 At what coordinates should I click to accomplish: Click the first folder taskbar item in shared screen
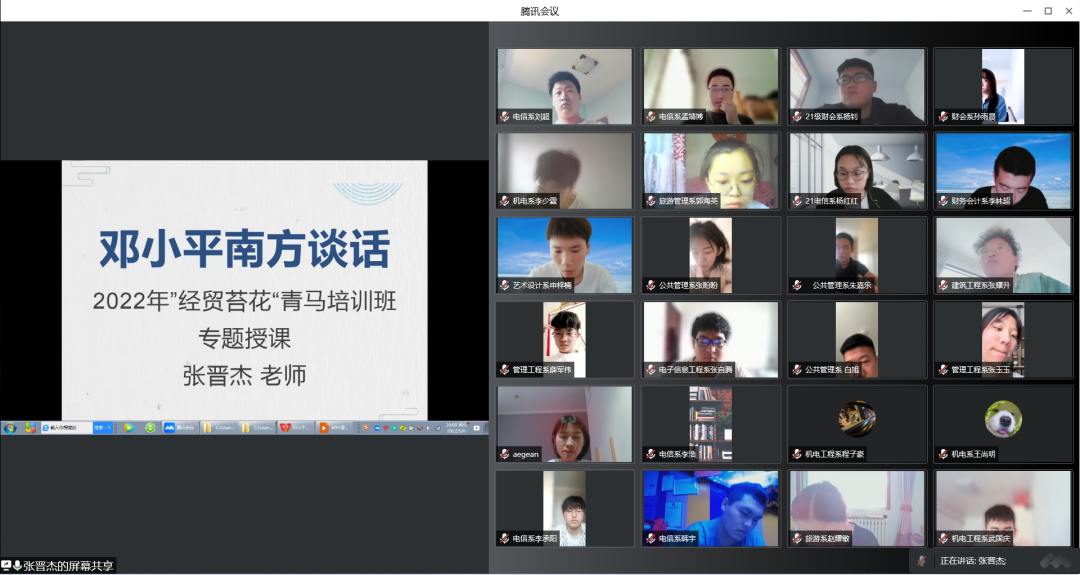(x=219, y=428)
